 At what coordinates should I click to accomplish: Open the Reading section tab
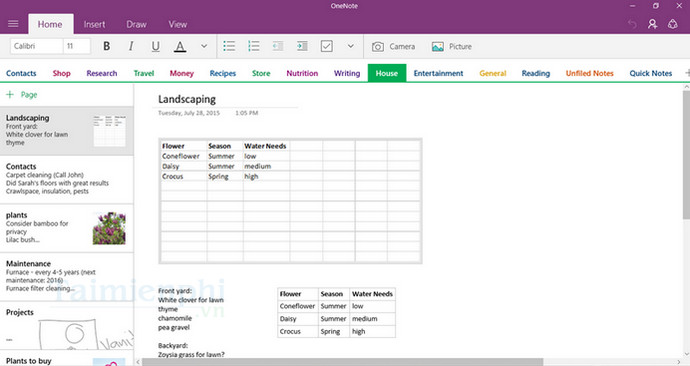click(536, 73)
